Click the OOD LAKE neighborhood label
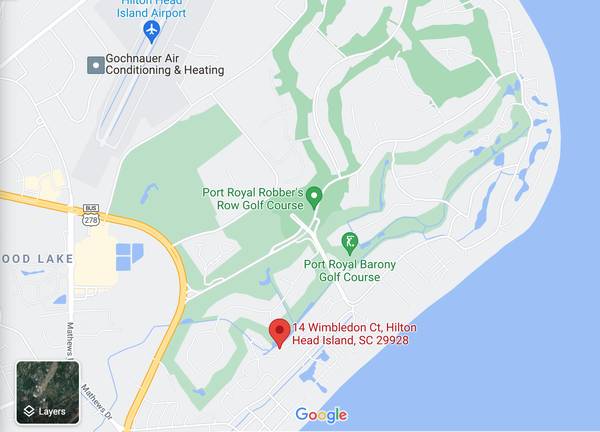Viewport: 600px width, 432px height. pos(37,259)
